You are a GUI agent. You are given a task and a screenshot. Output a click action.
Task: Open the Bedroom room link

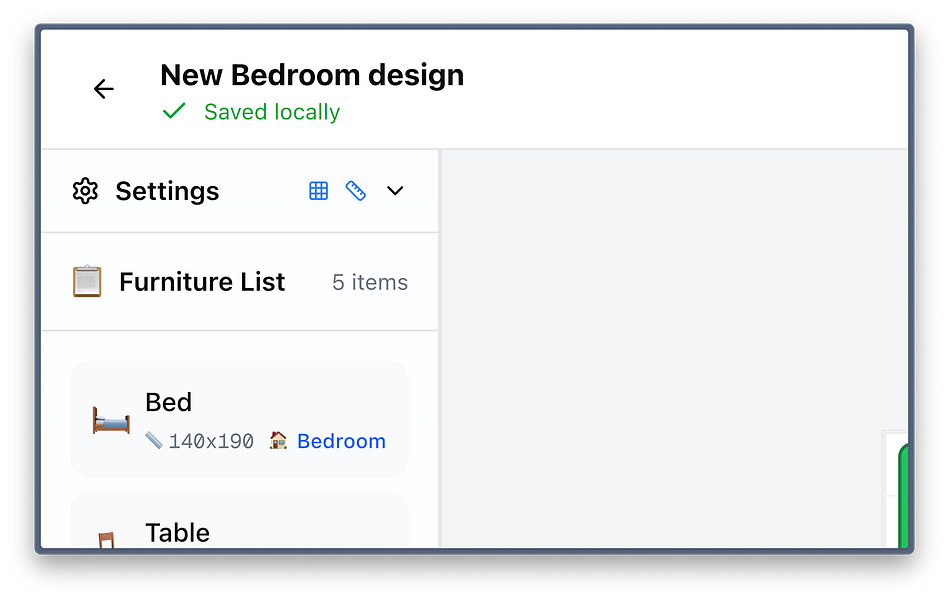[341, 441]
